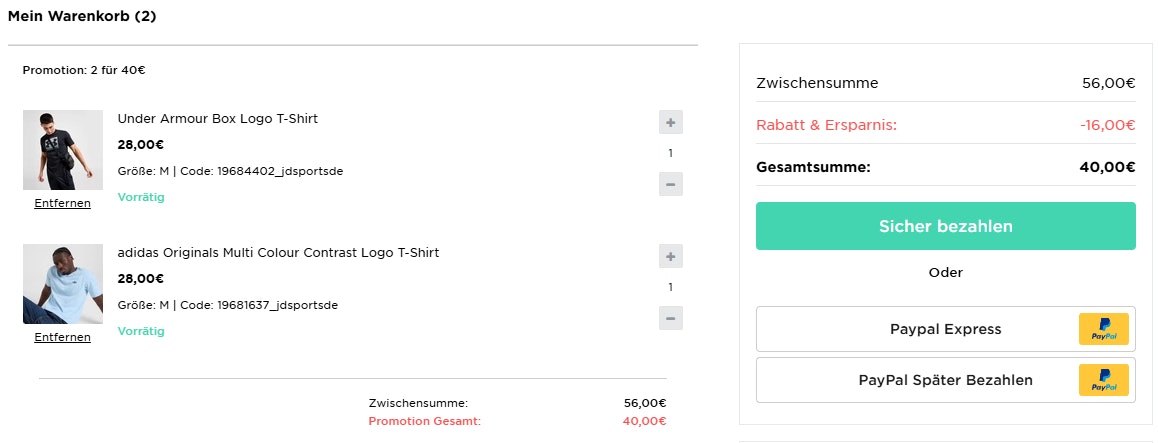
Task: Decrease quantity of Under Armour T-Shirt
Action: (x=671, y=184)
